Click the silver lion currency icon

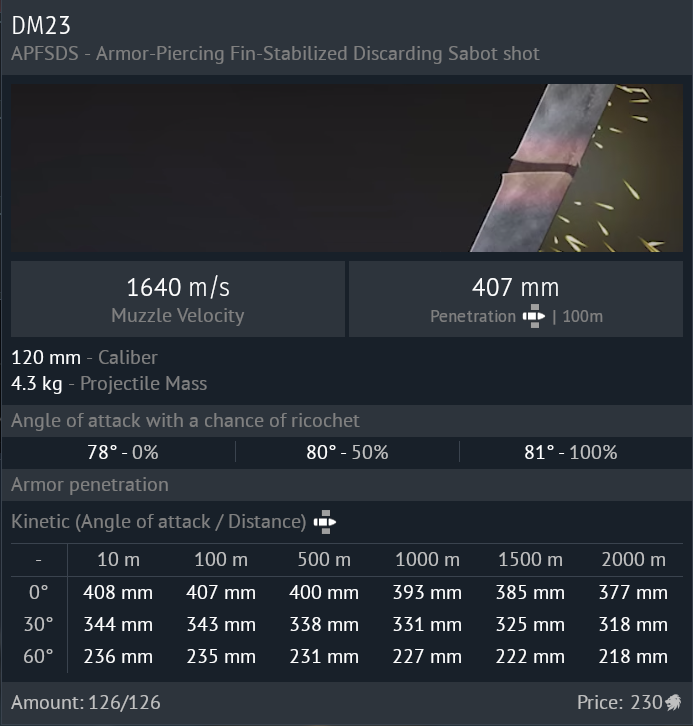pyautogui.click(x=674, y=702)
